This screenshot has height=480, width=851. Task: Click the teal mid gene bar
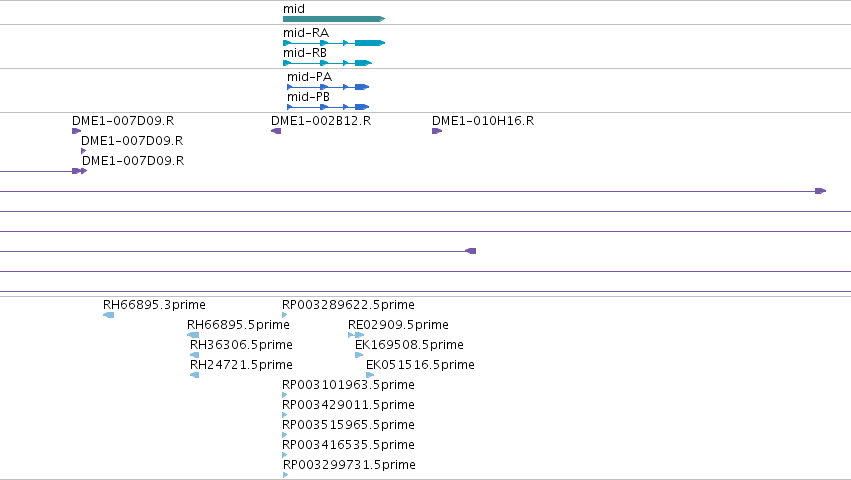[x=334, y=19]
